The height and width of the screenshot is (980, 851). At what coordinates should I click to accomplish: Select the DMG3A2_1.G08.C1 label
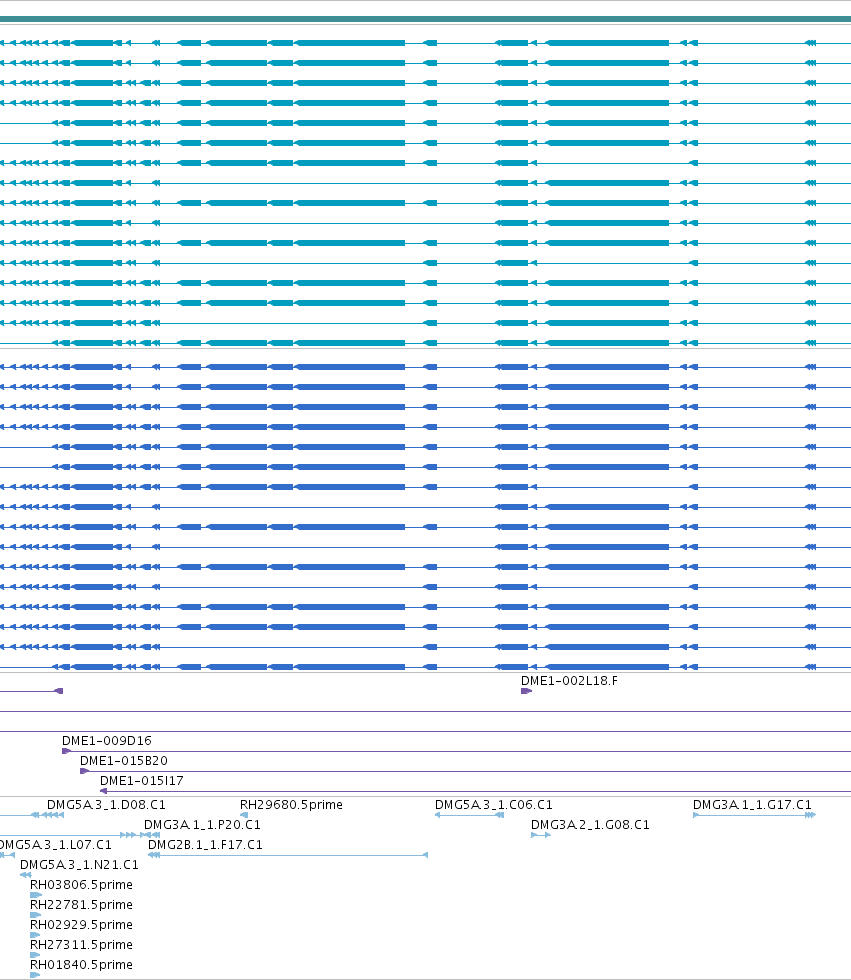click(x=590, y=824)
